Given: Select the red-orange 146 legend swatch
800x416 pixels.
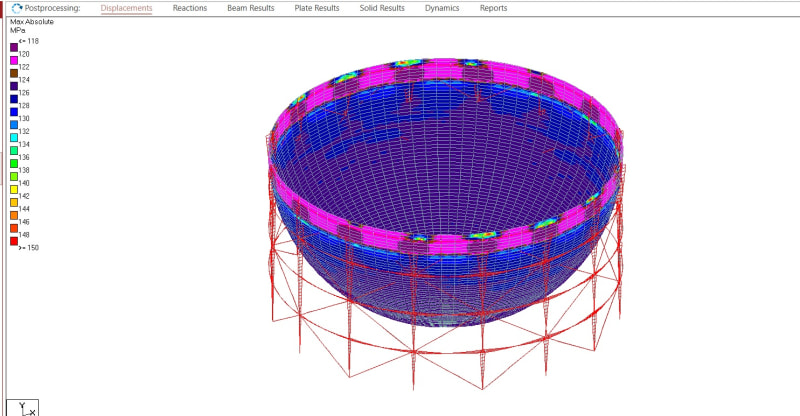Looking at the screenshot, I should click(14, 228).
